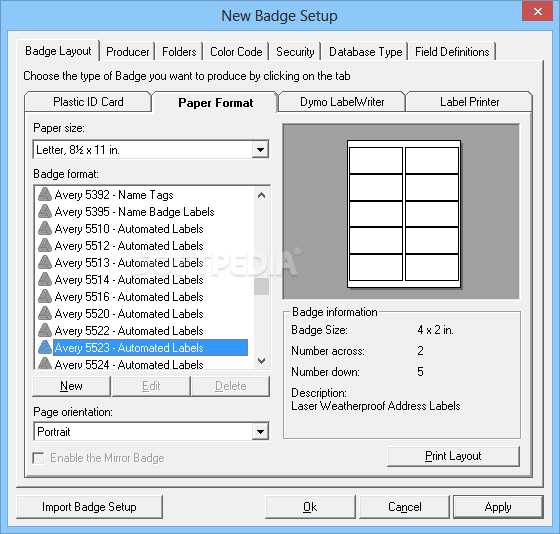
Task: Click the icon next to Avery 5512
Action: 45,245
